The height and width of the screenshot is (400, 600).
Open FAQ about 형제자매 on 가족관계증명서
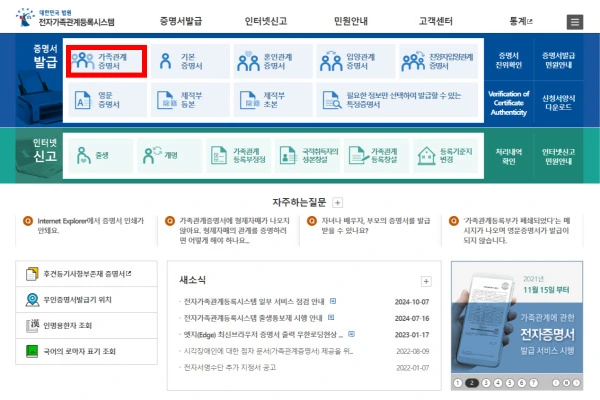pos(234,230)
